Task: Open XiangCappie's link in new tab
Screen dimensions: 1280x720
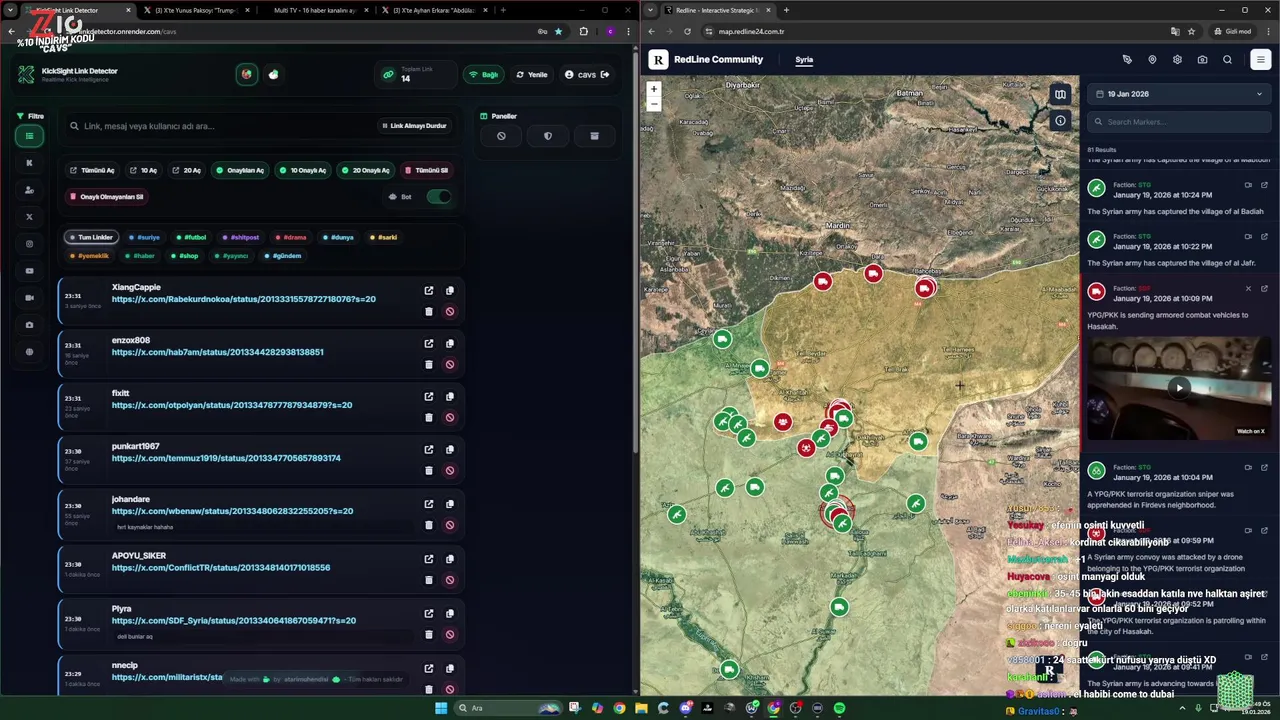Action: (429, 291)
